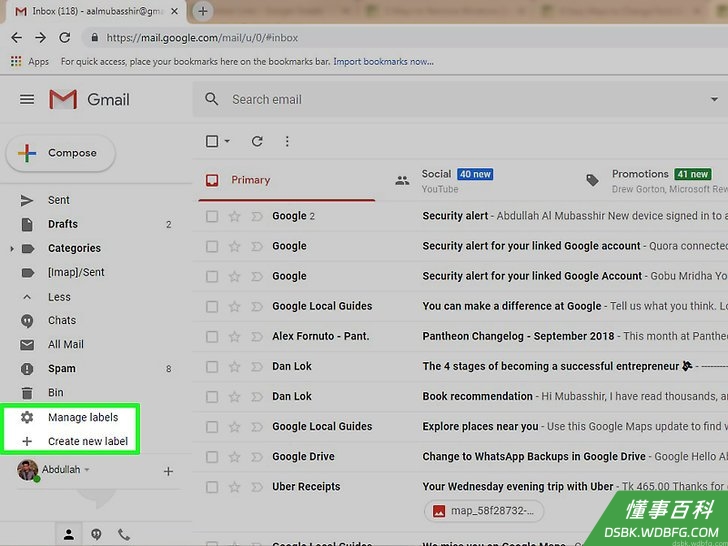The height and width of the screenshot is (546, 728).
Task: Click the site lock icon in address bar
Action: pyautogui.click(x=95, y=38)
